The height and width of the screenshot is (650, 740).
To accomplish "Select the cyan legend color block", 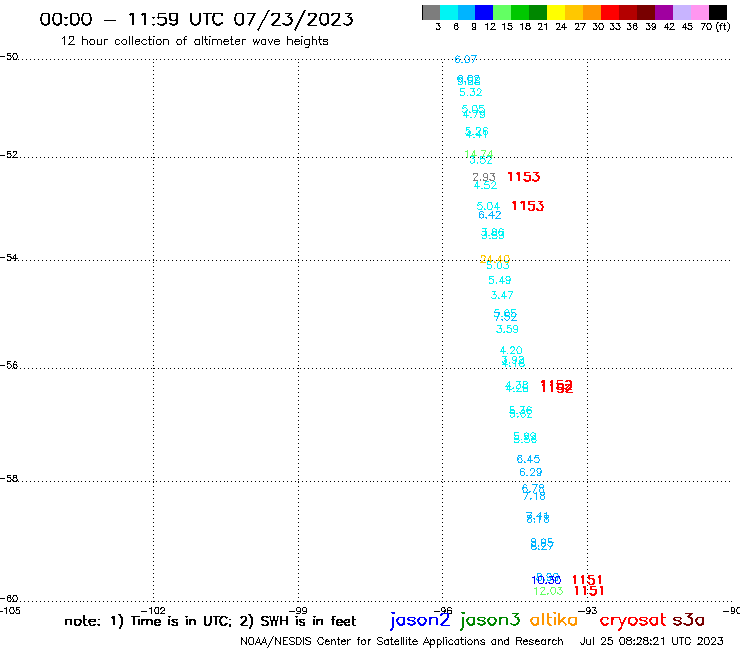I will point(449,12).
